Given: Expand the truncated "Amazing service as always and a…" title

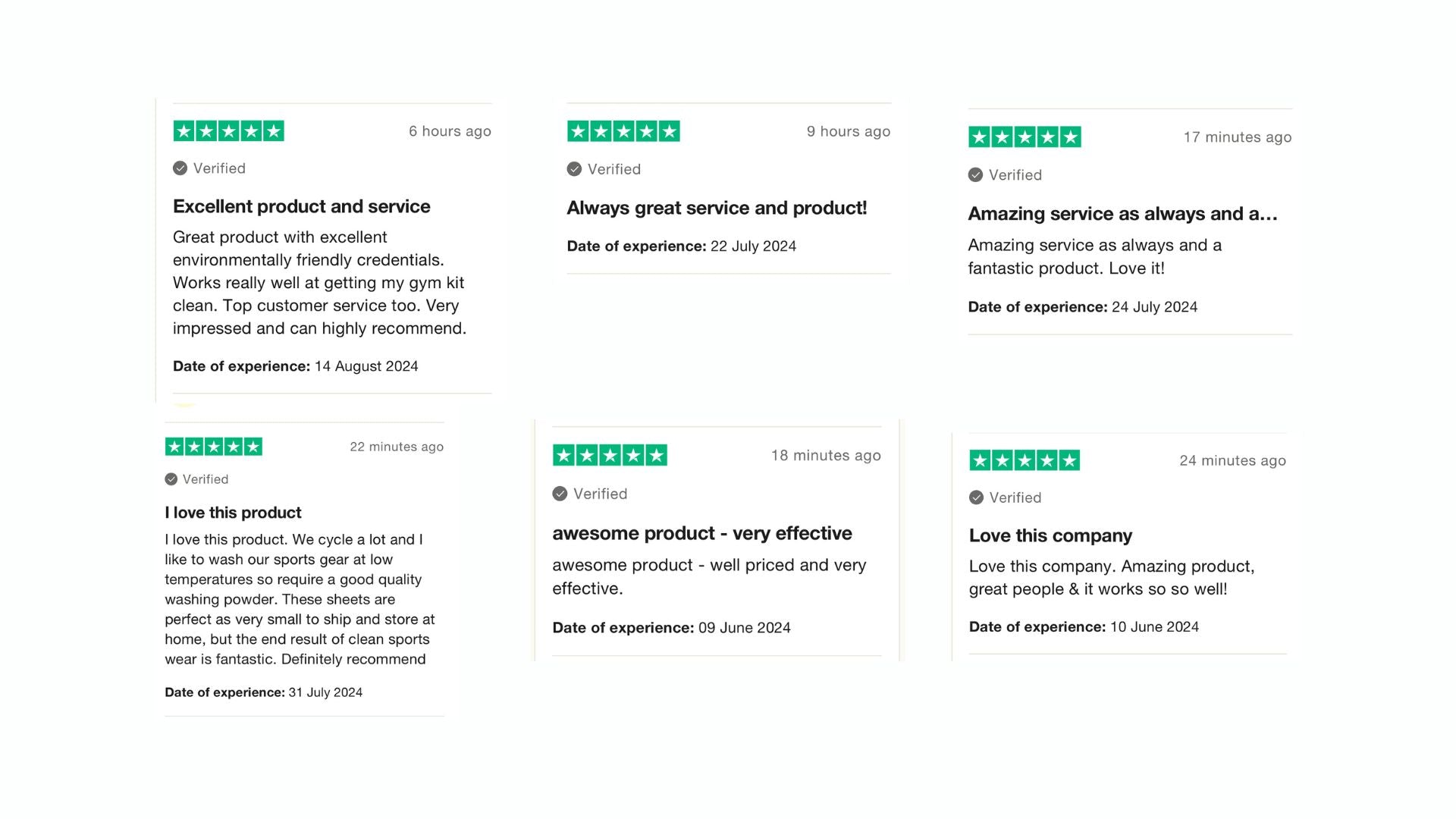Looking at the screenshot, I should click(x=1122, y=214).
